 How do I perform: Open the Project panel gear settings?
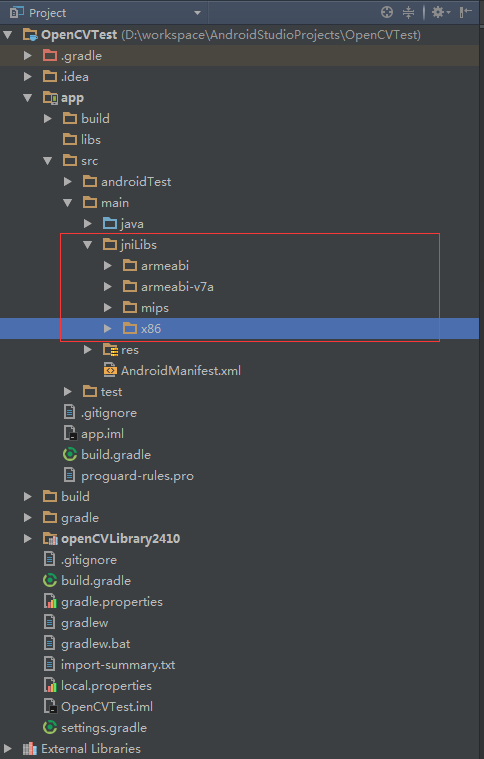[440, 12]
